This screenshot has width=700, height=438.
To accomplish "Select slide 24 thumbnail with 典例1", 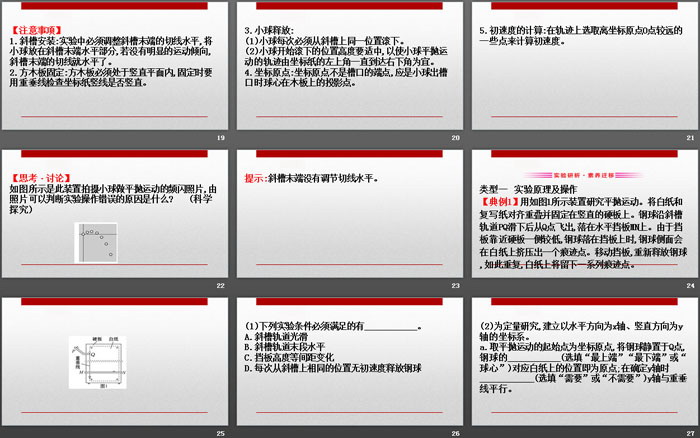I will (x=585, y=214).
